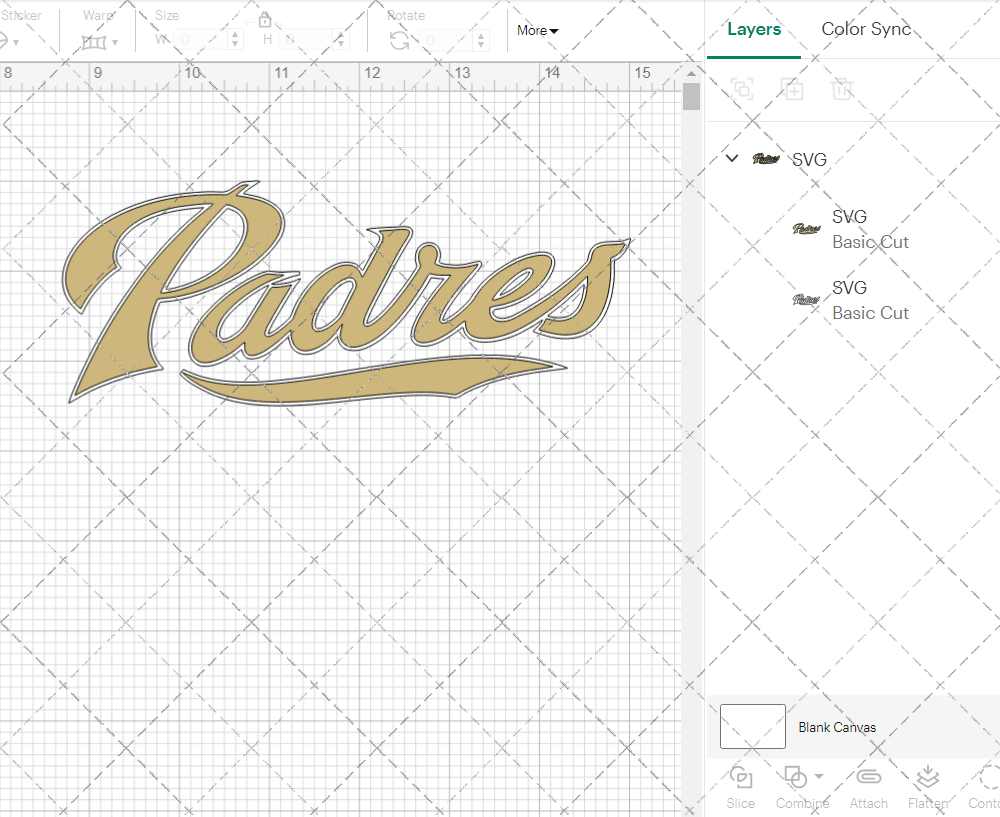This screenshot has height=817, width=1000.
Task: Click the Delete layer trash icon
Action: (x=842, y=89)
